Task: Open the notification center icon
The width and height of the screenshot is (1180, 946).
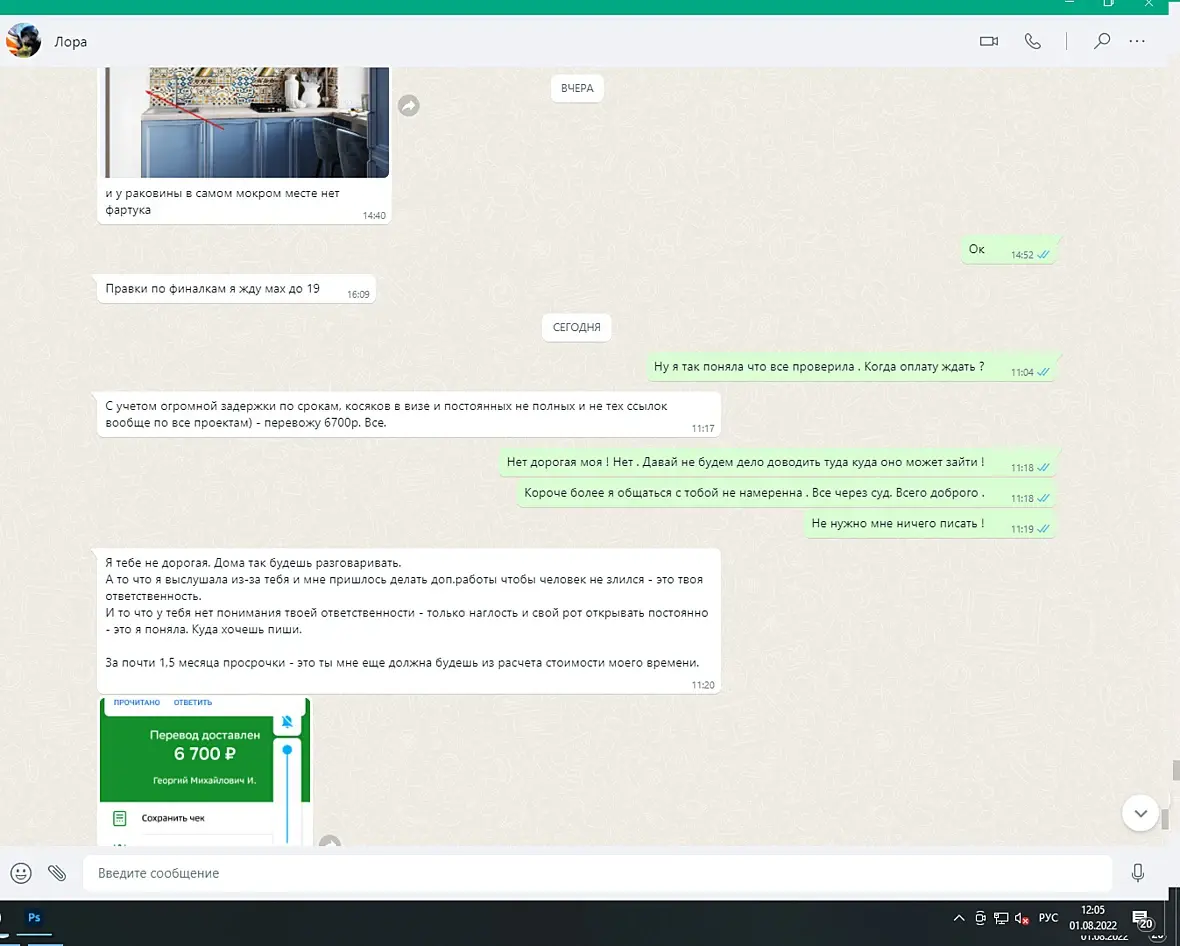Action: point(1142,919)
